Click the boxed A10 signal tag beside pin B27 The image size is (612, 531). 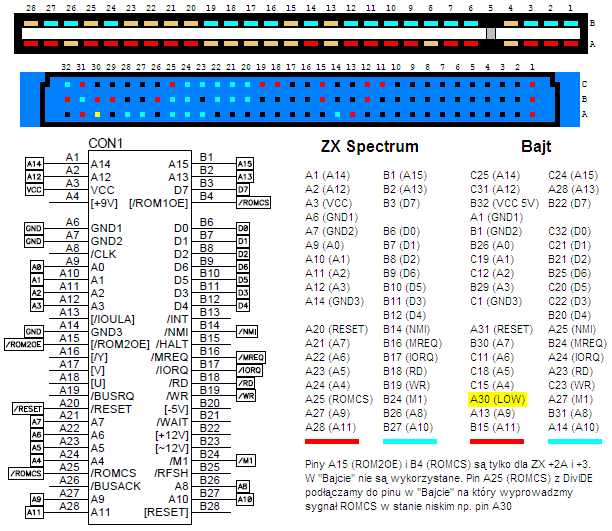click(x=245, y=499)
